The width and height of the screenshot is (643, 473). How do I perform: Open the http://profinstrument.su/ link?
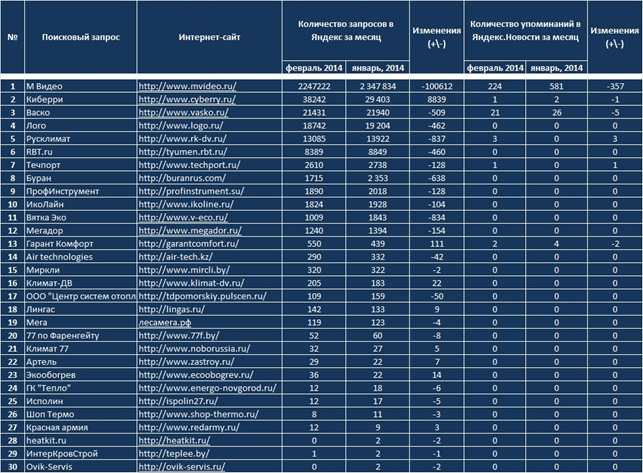[x=192, y=191]
